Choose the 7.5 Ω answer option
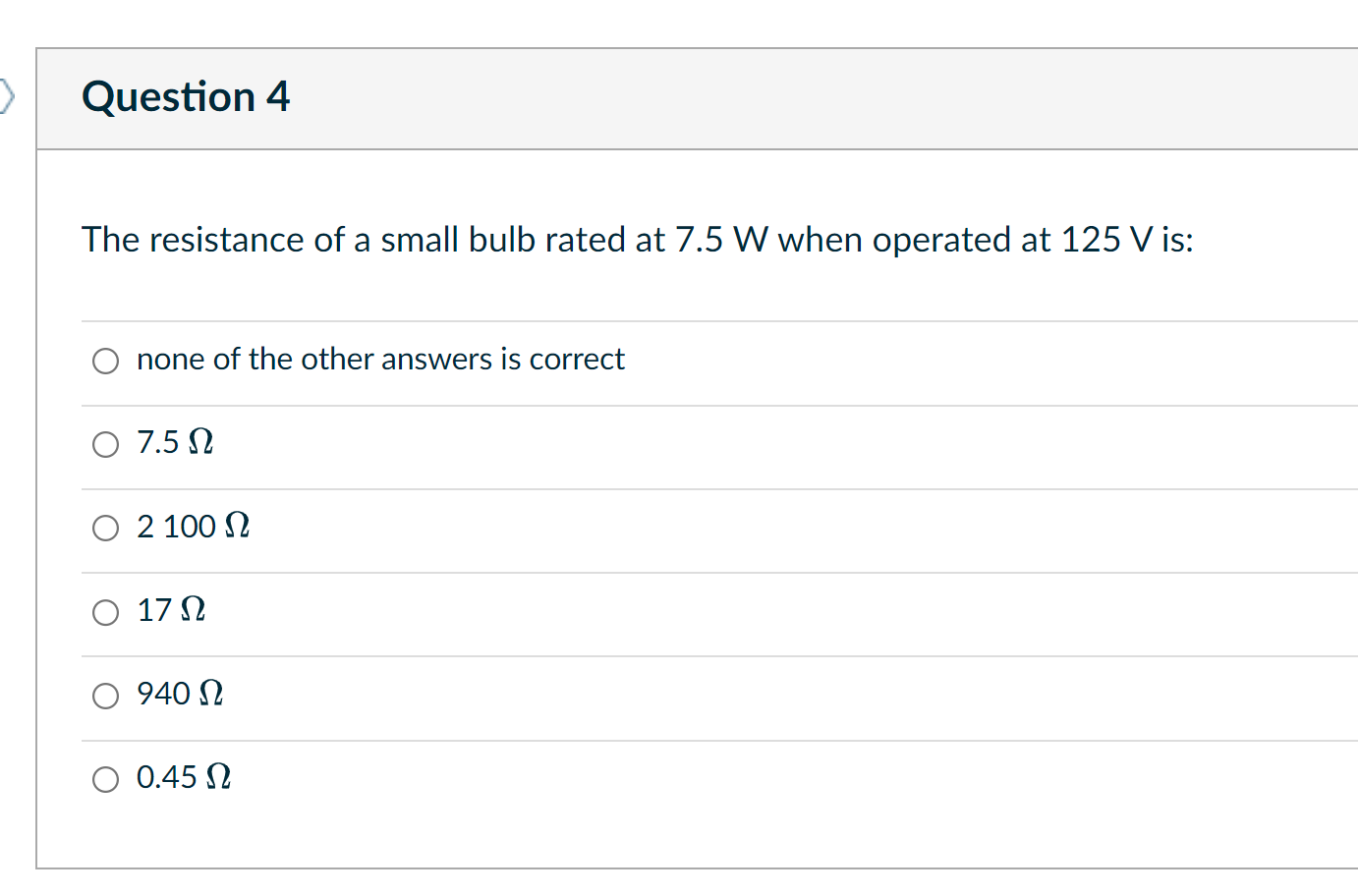Image resolution: width=1358 pixels, height=896 pixels. 105,444
